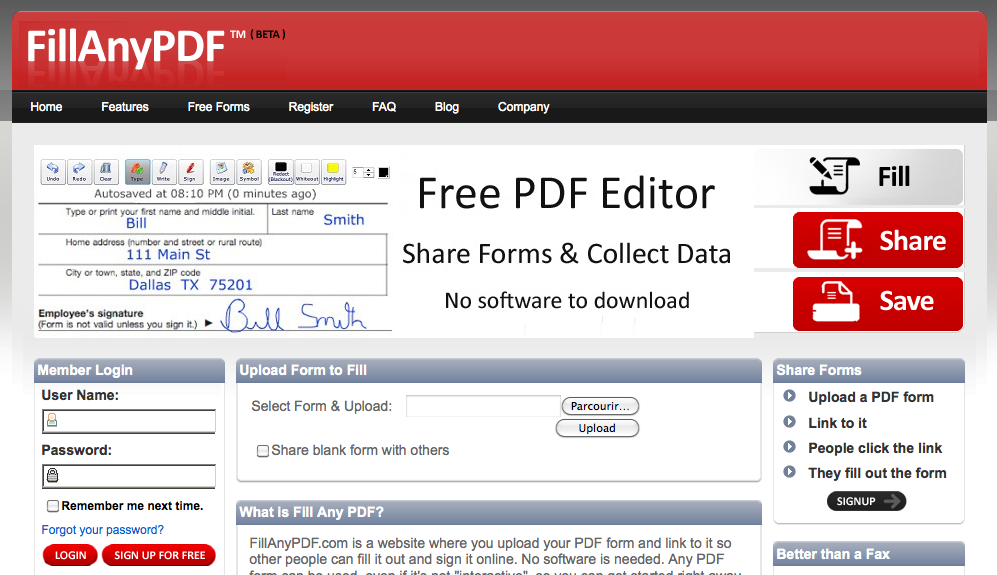Click the Upload a PDF form text
Screen dimensions: 997x575
point(870,397)
